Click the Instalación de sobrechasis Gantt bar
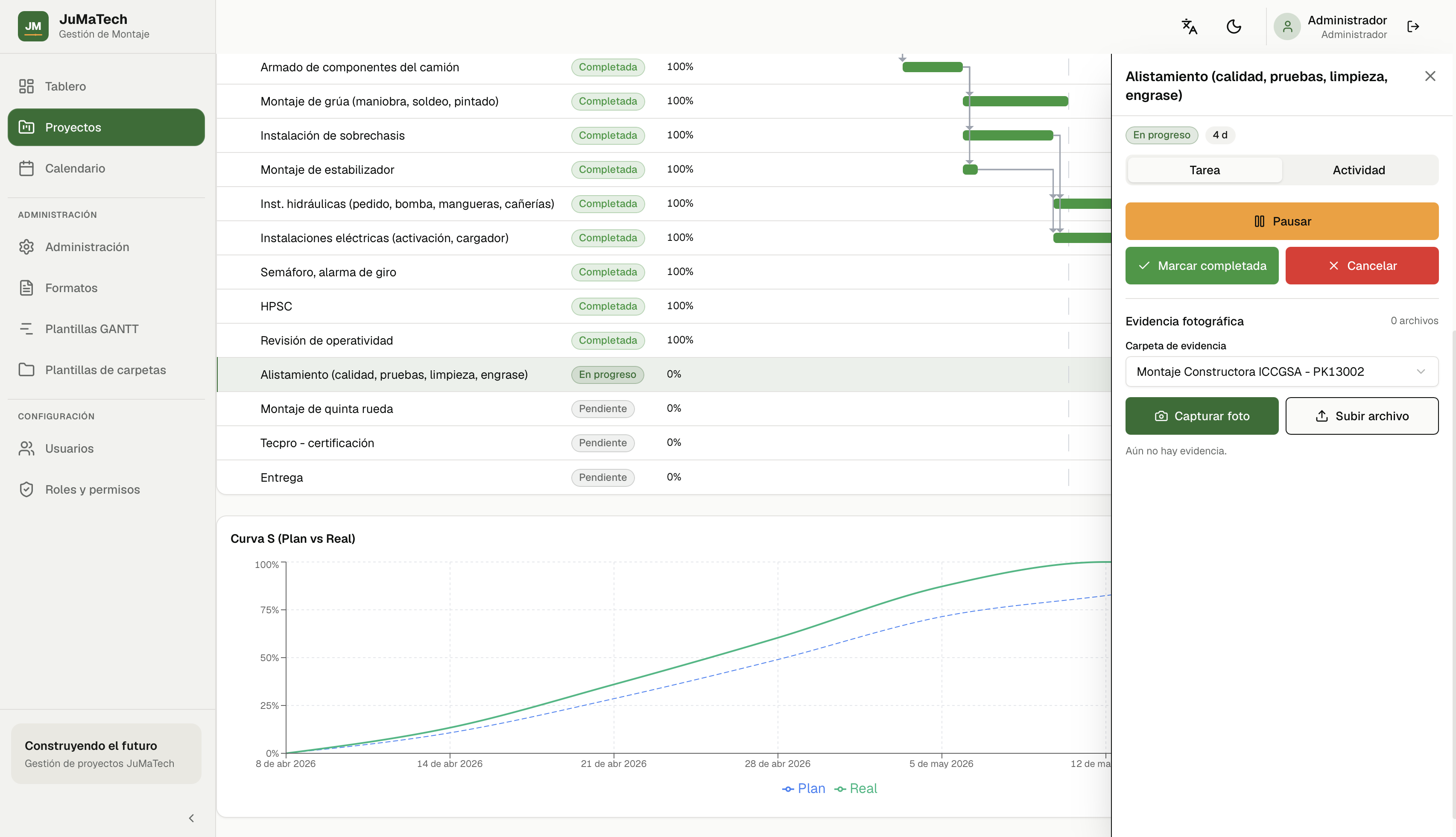 [x=1008, y=136]
